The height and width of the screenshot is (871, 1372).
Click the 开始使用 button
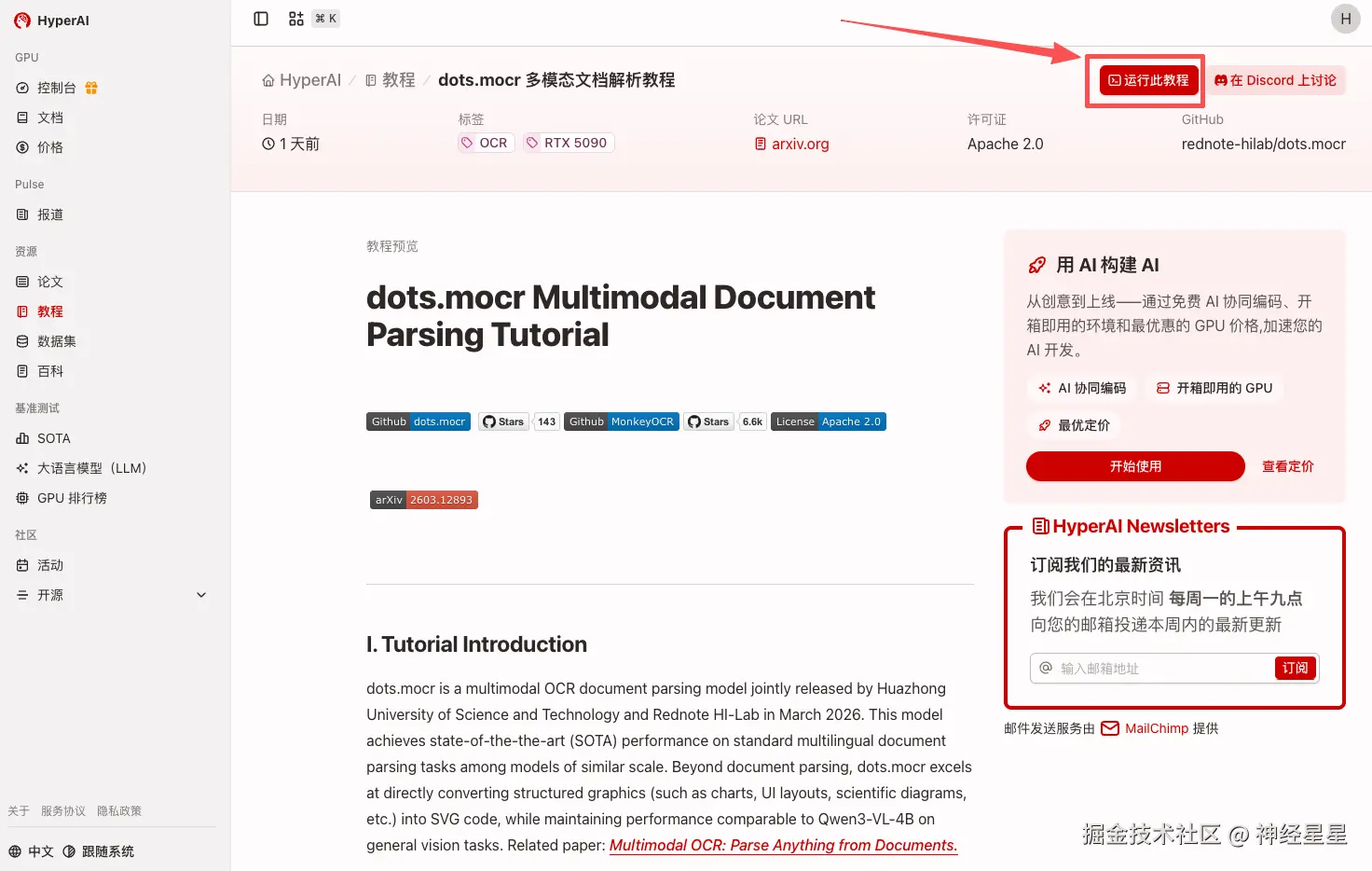click(1135, 466)
